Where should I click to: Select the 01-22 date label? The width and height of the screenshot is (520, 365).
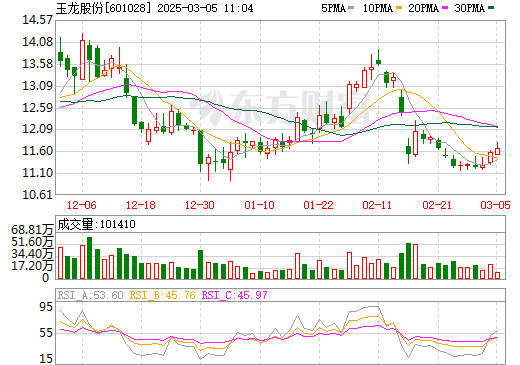click(318, 205)
